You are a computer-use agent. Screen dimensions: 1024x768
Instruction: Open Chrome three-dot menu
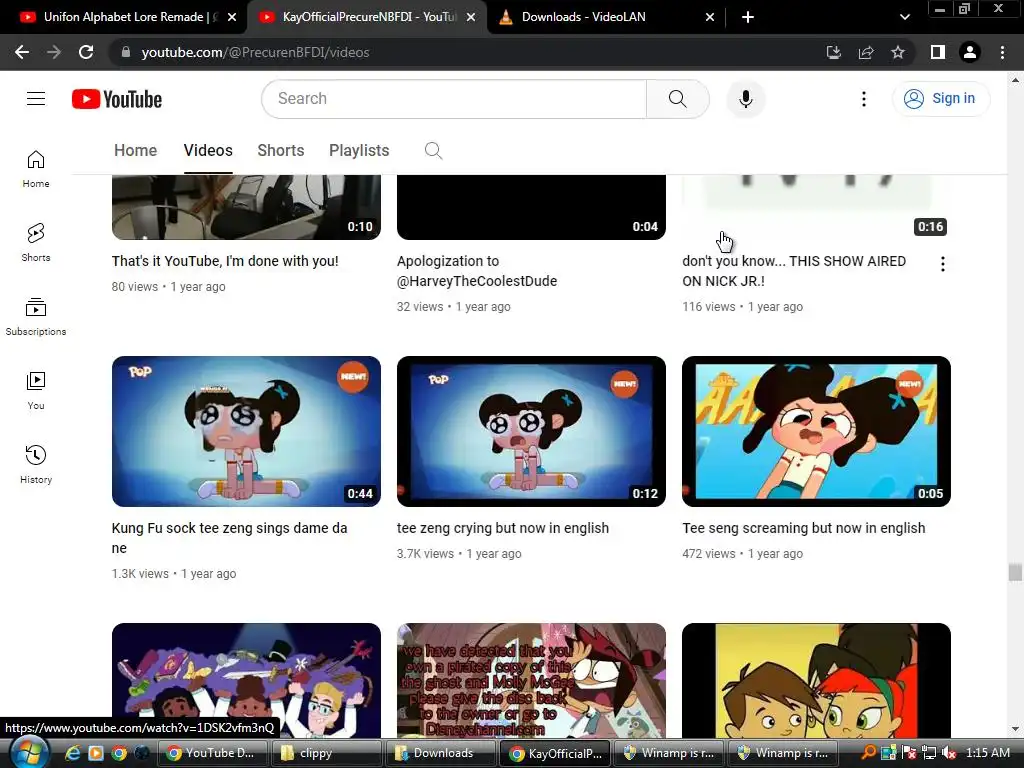coord(1002,52)
